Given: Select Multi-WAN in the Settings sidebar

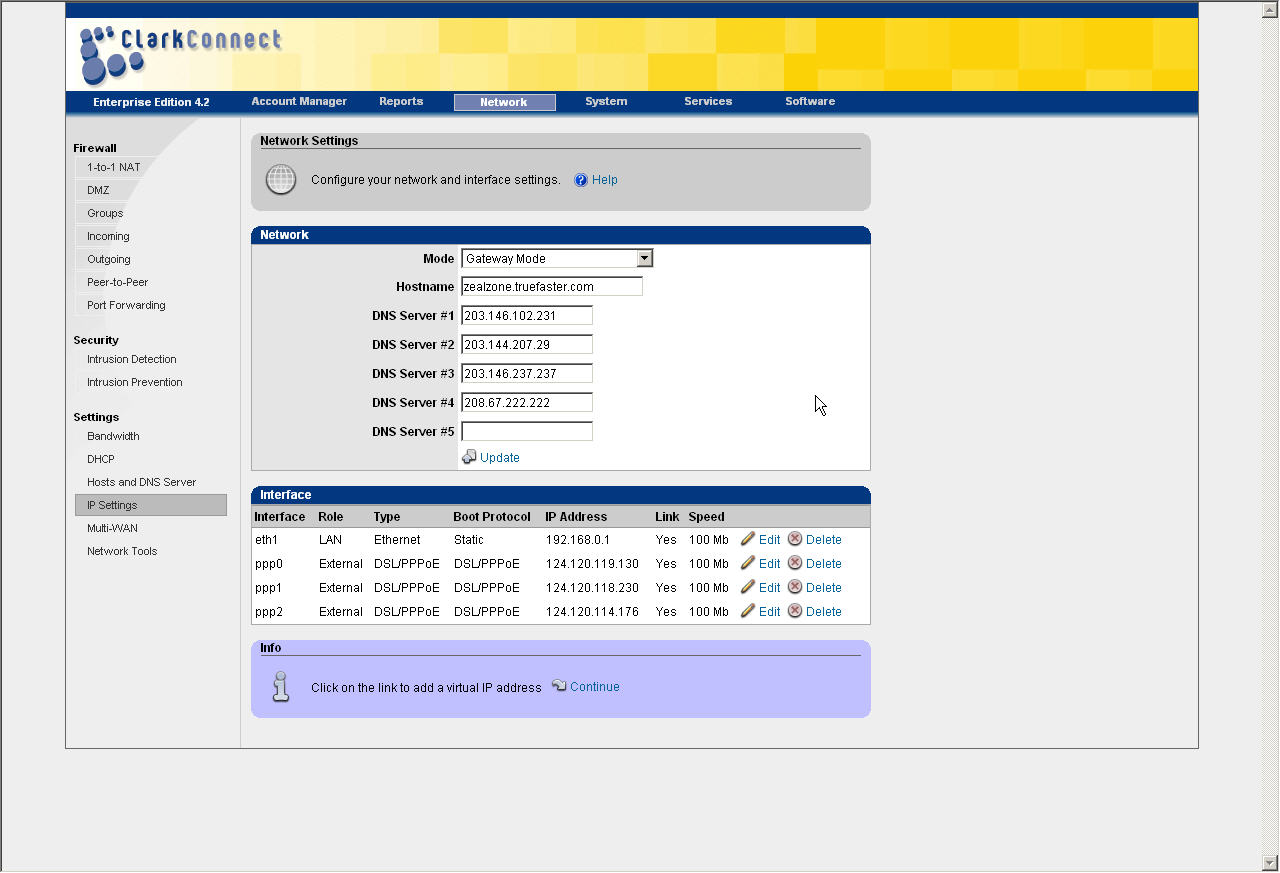Looking at the screenshot, I should coord(112,528).
